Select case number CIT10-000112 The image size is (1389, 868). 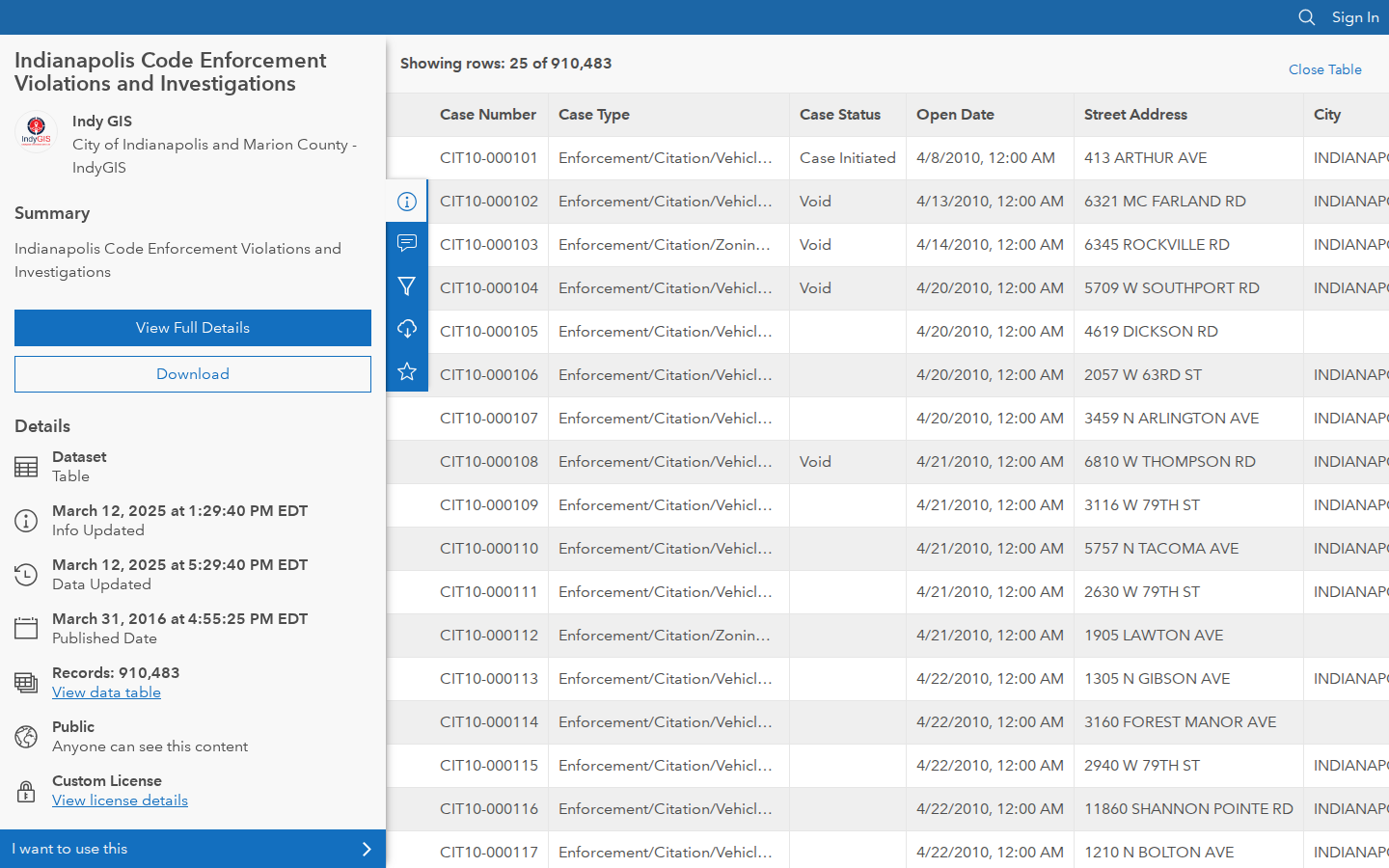tap(489, 636)
